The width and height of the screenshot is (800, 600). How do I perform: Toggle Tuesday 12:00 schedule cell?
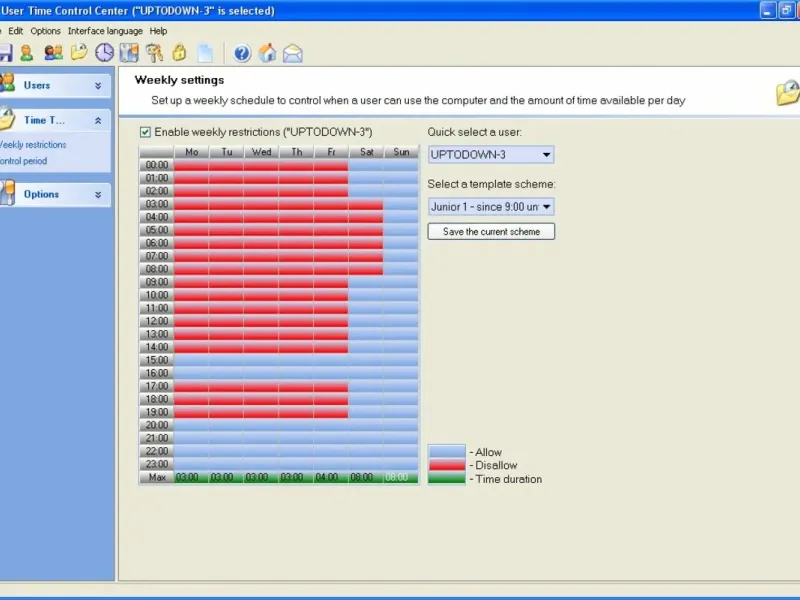point(227,321)
